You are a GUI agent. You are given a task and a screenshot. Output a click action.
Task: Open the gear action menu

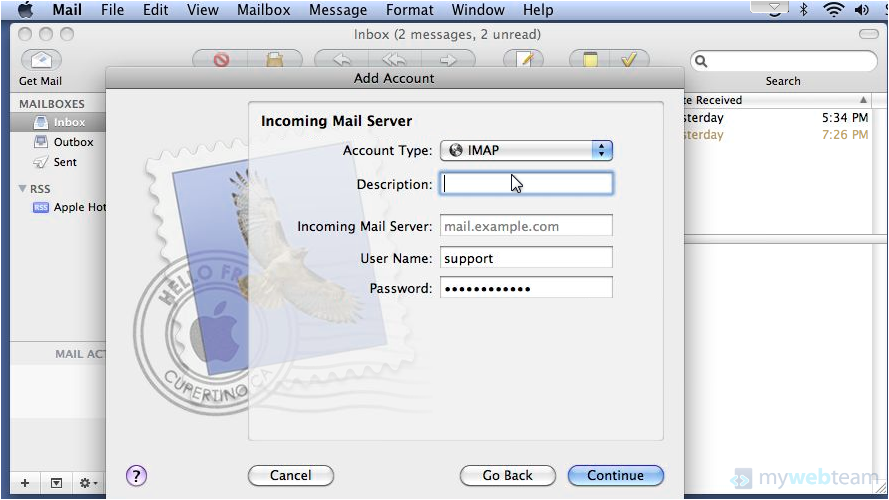[x=88, y=483]
